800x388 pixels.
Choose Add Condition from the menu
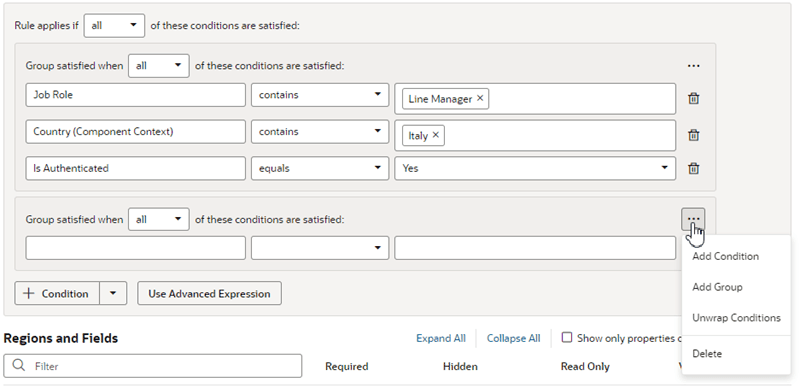(x=725, y=256)
